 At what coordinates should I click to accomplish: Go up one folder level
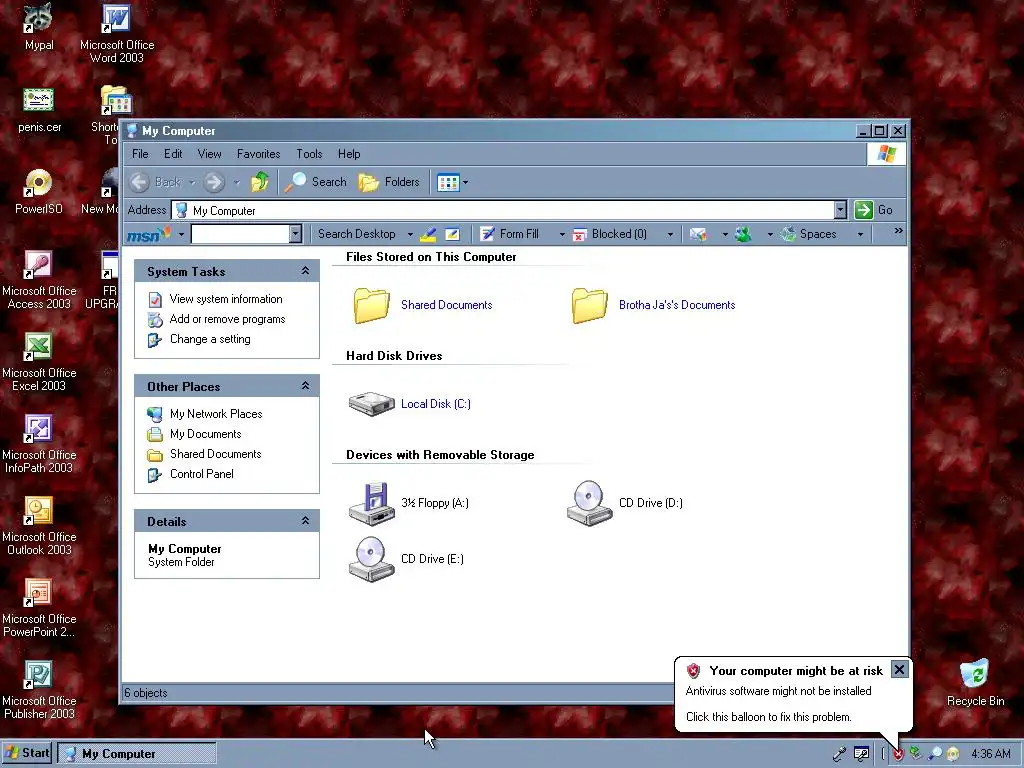click(x=260, y=182)
